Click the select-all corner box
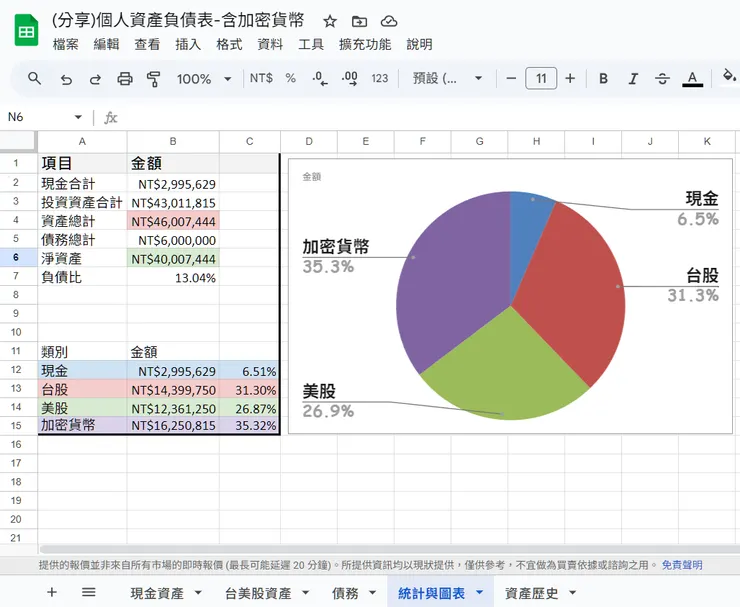 tap(18, 142)
